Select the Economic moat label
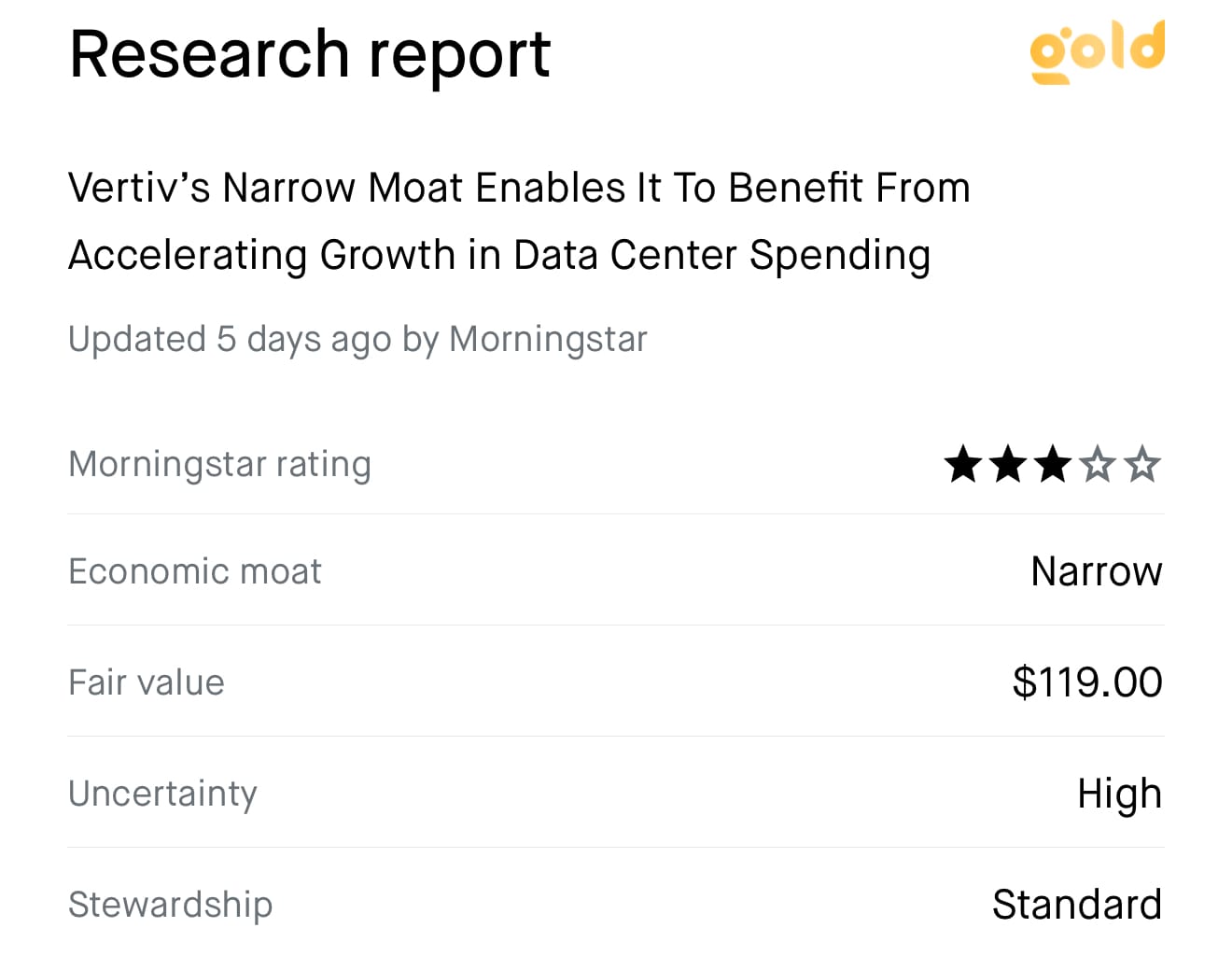Image resolution: width=1232 pixels, height=956 pixels. tap(195, 571)
